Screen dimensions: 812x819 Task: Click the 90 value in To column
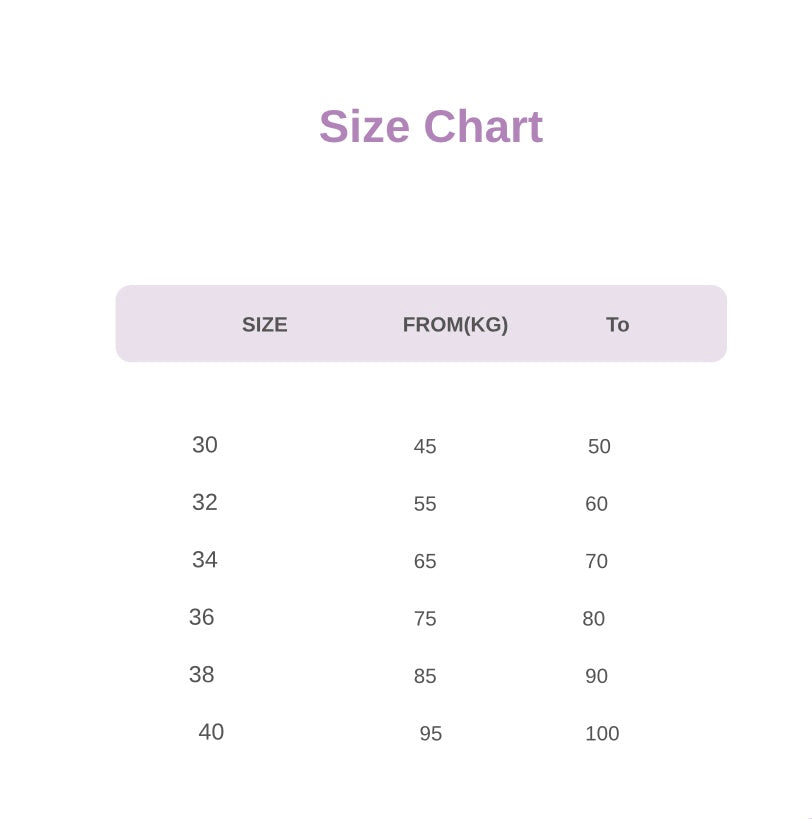click(596, 677)
